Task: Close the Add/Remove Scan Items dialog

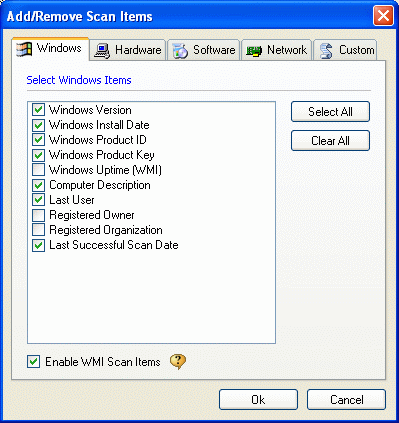Action: coord(383,16)
